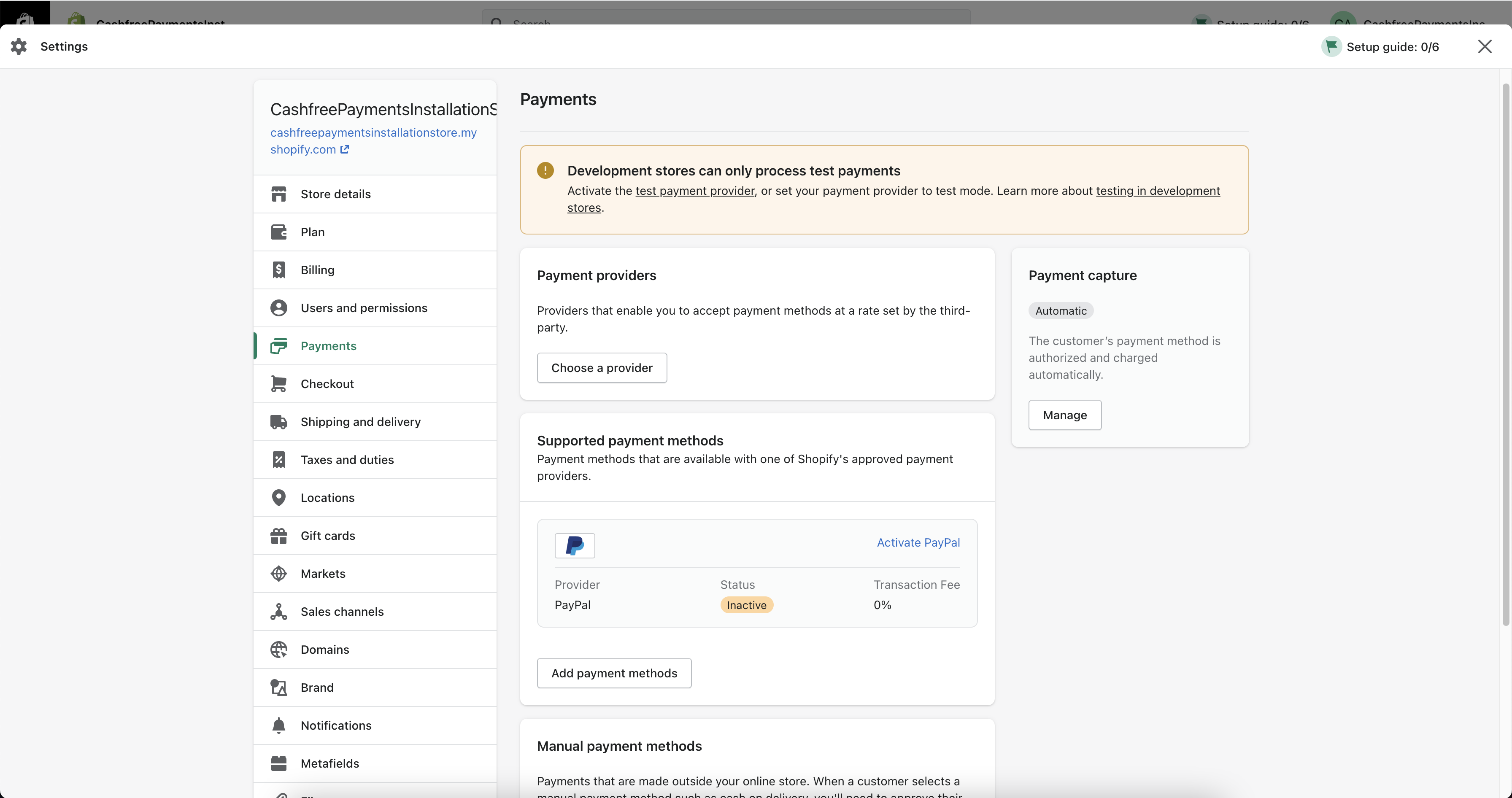This screenshot has width=1512, height=798.
Task: Close the Settings panel with X
Action: (x=1485, y=46)
